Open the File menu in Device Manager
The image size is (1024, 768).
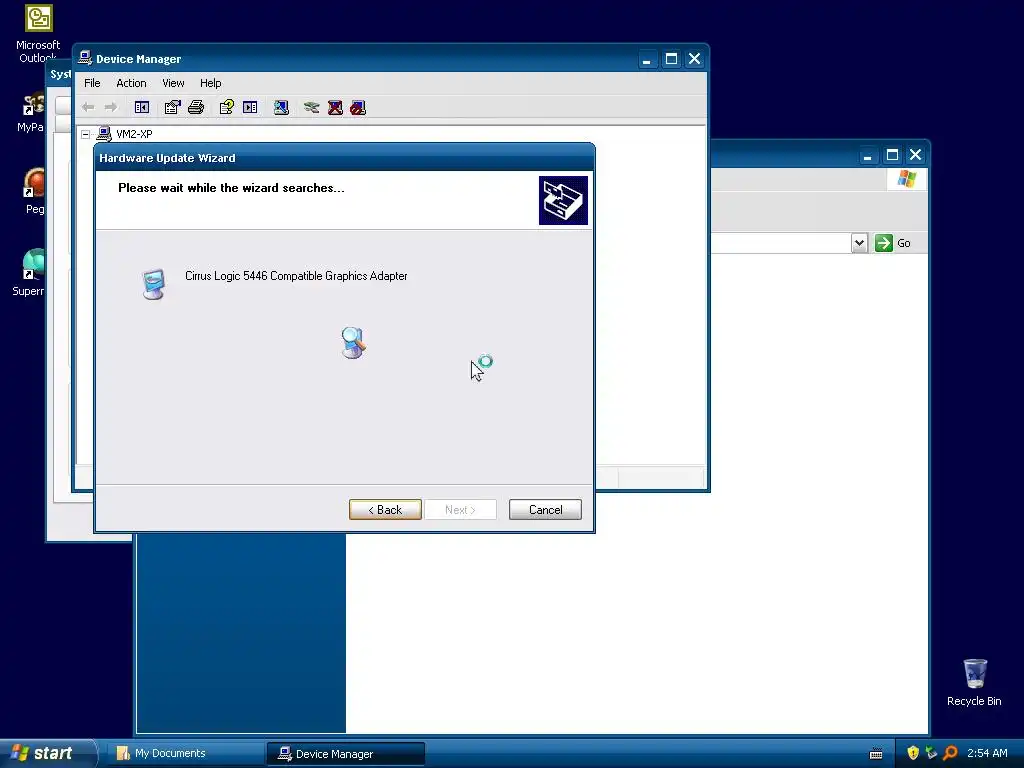tap(92, 83)
